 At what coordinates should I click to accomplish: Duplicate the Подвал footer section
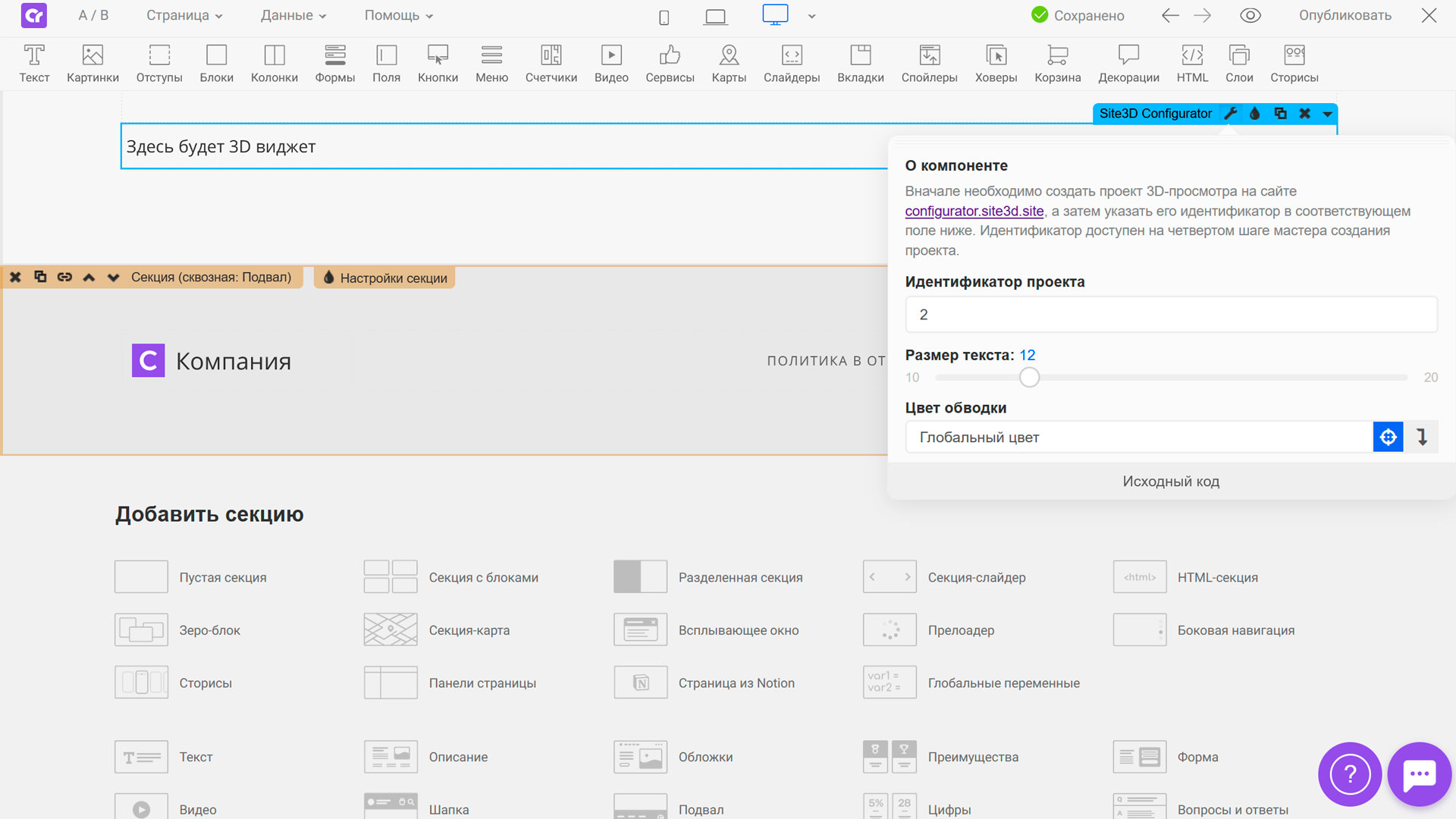click(40, 277)
